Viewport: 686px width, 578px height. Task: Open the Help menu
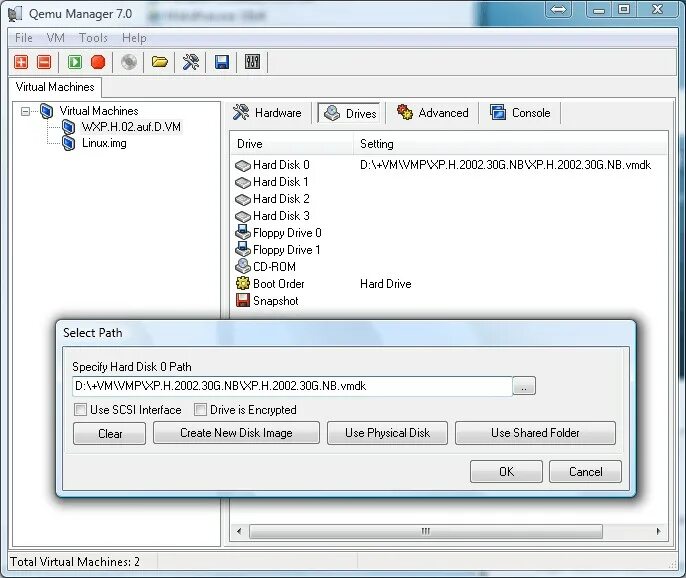(x=134, y=38)
